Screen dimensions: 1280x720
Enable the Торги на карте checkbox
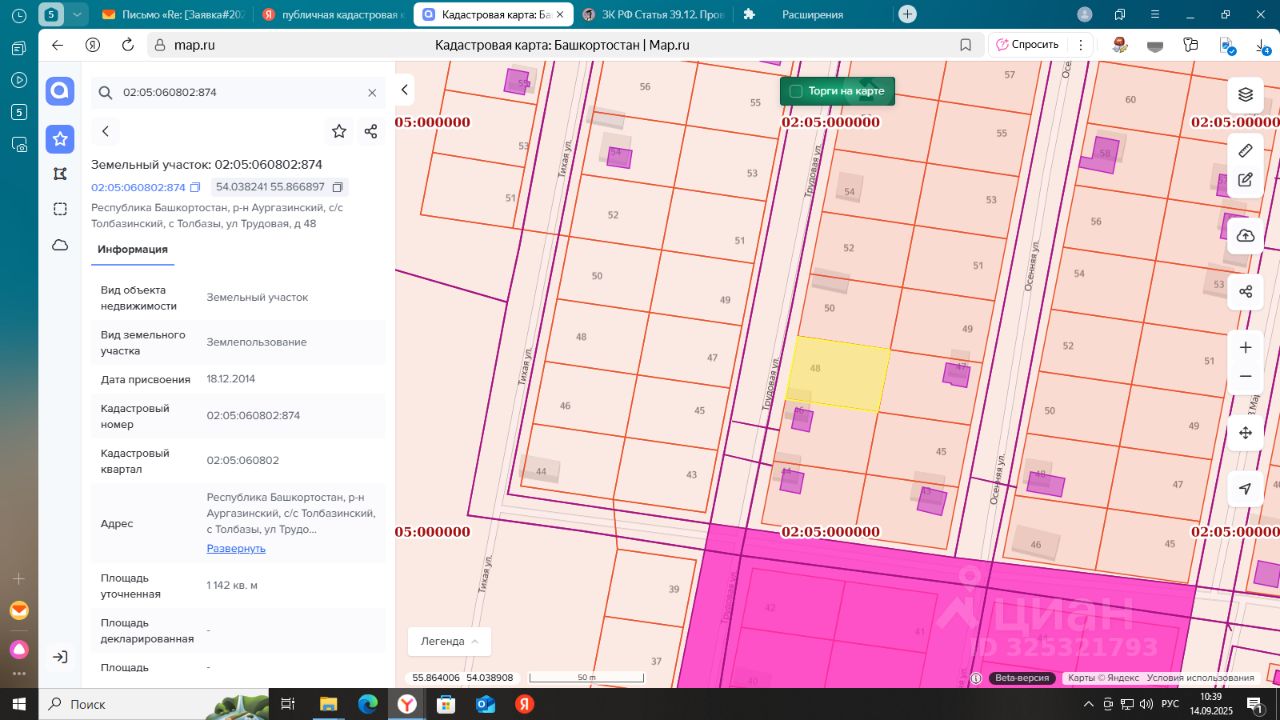coord(796,91)
